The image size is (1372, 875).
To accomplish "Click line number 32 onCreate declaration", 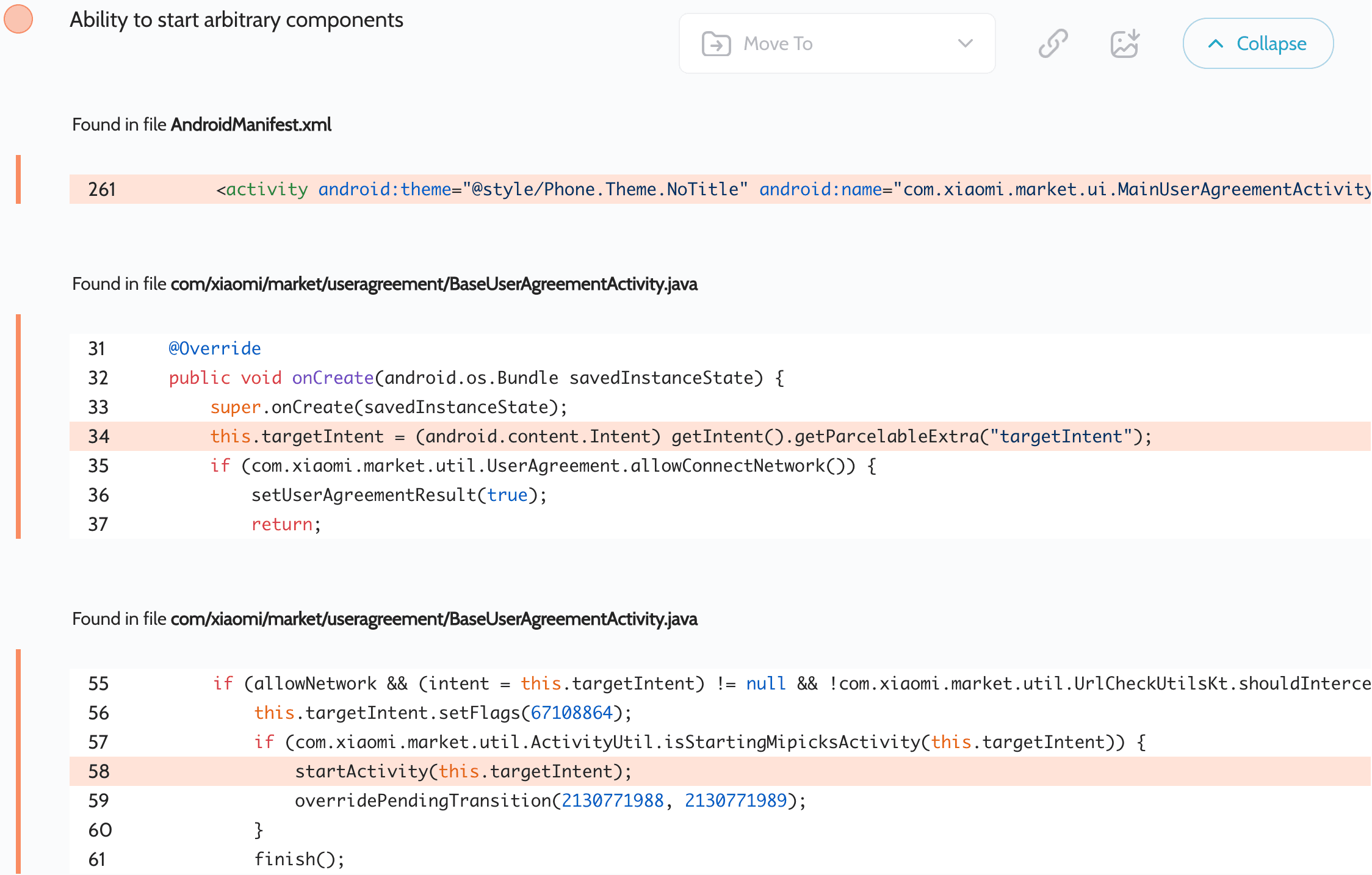I will click(98, 378).
